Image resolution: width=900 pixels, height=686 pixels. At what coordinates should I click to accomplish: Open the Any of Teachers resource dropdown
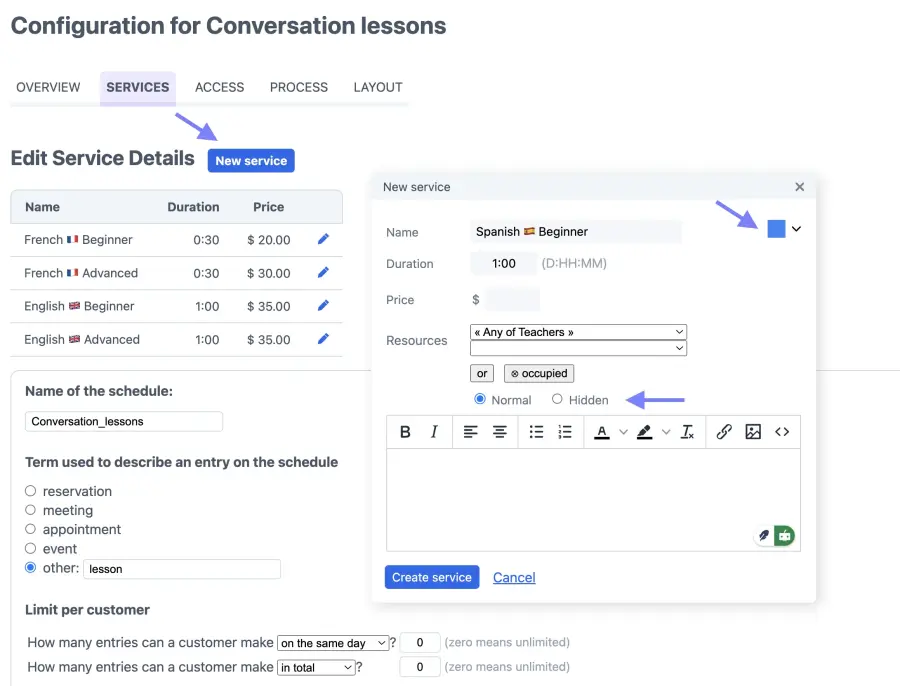pos(578,332)
